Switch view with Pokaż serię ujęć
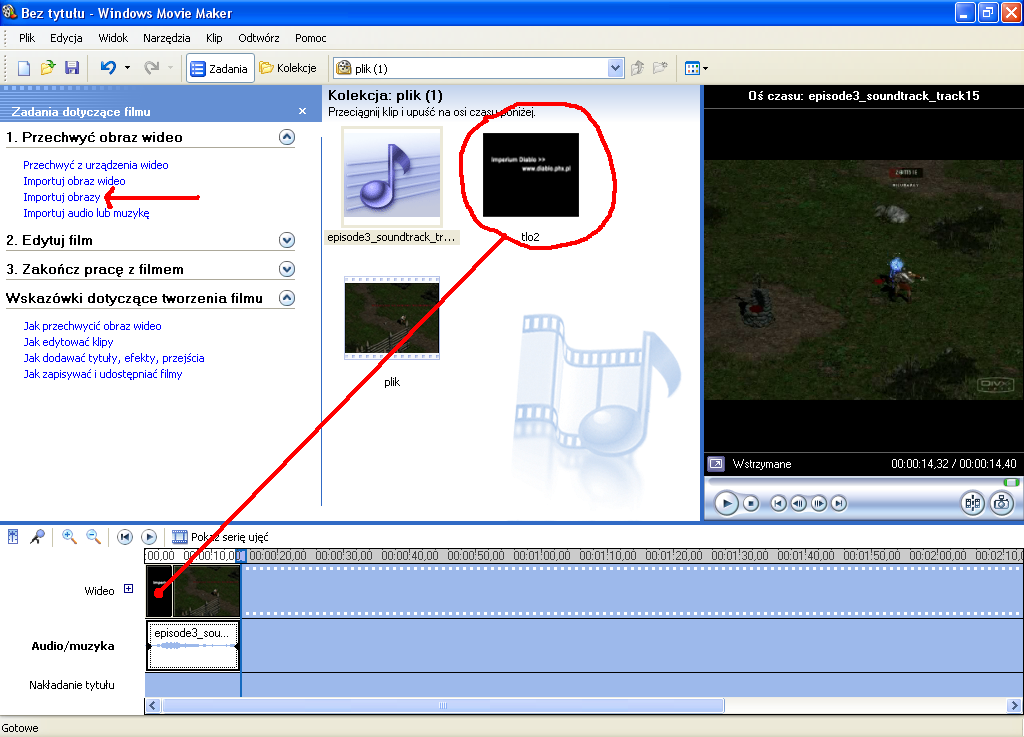Viewport: 1024px width, 737px height. pos(218,537)
